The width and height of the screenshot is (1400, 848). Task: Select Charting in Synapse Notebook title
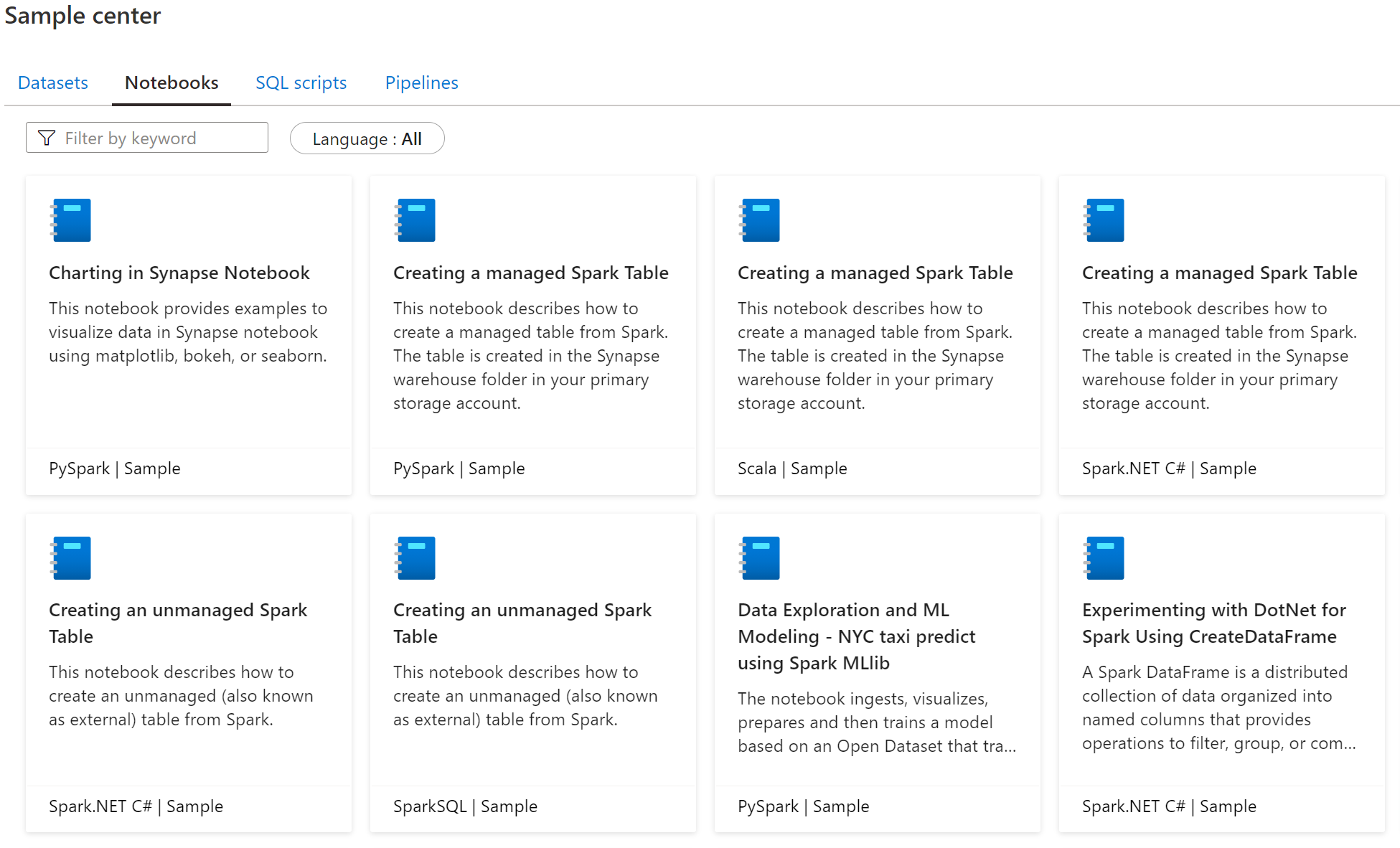click(179, 273)
